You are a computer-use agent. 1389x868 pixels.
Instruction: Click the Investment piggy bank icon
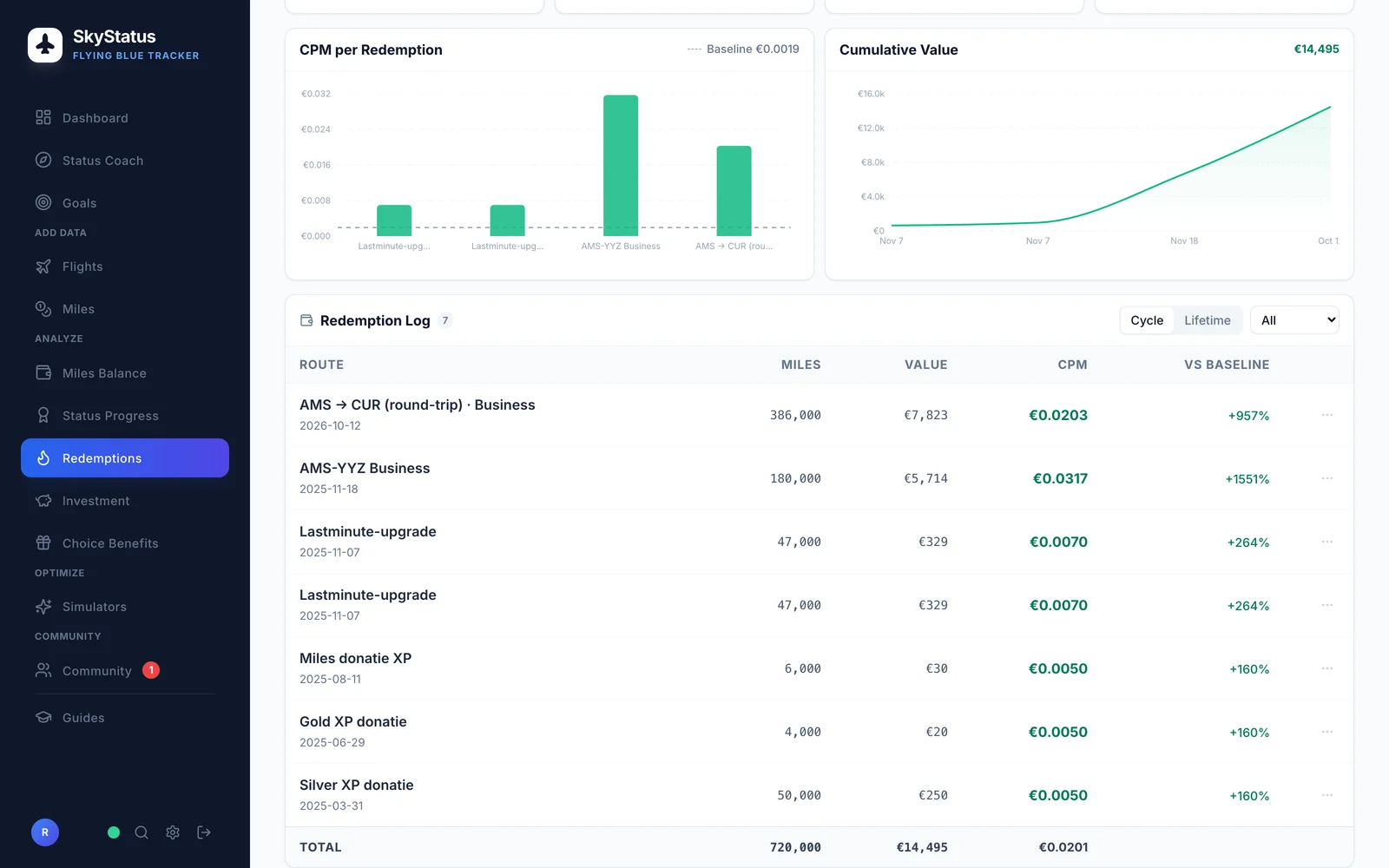(x=43, y=501)
